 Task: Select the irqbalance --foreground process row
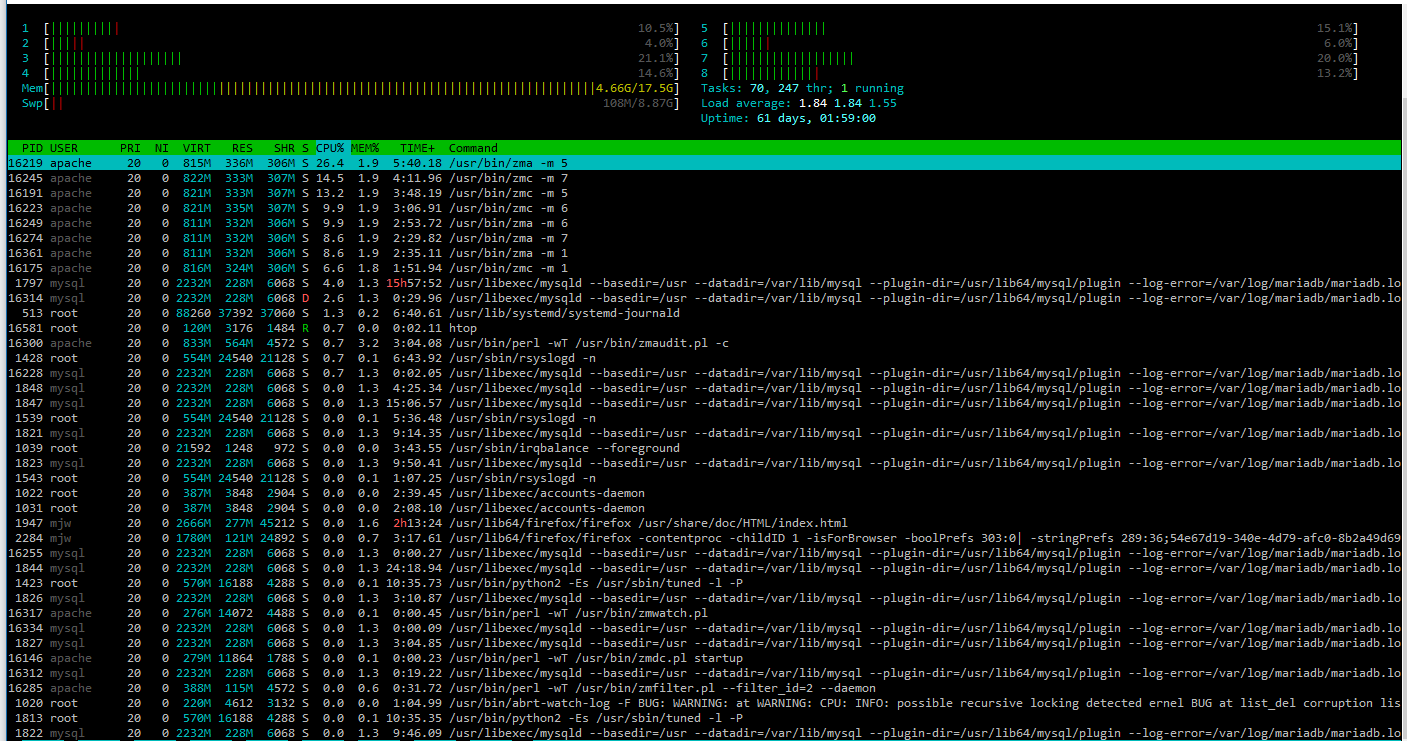coord(703,448)
